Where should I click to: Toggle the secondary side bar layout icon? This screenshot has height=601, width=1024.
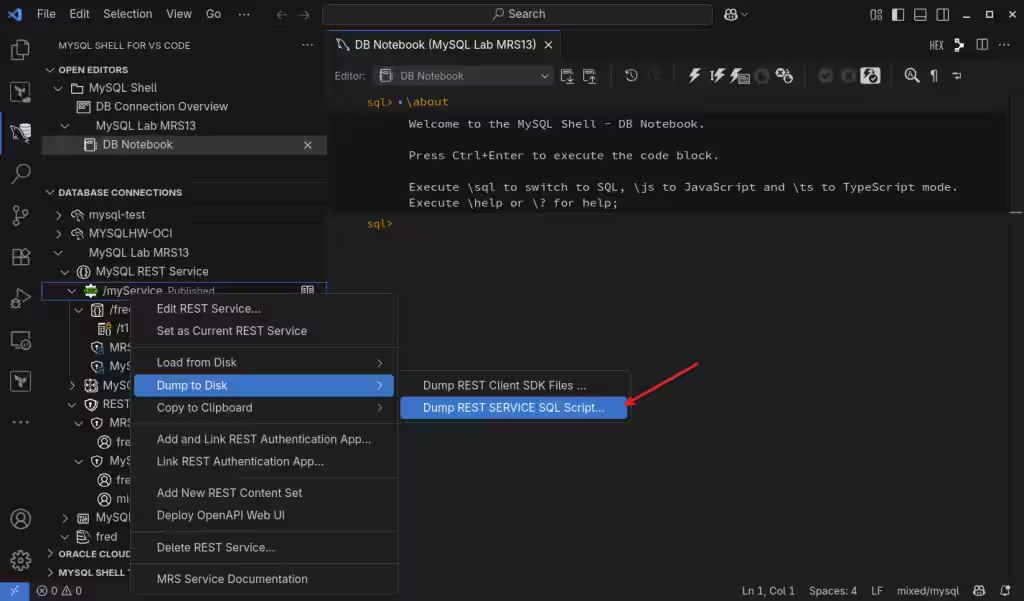click(x=942, y=14)
